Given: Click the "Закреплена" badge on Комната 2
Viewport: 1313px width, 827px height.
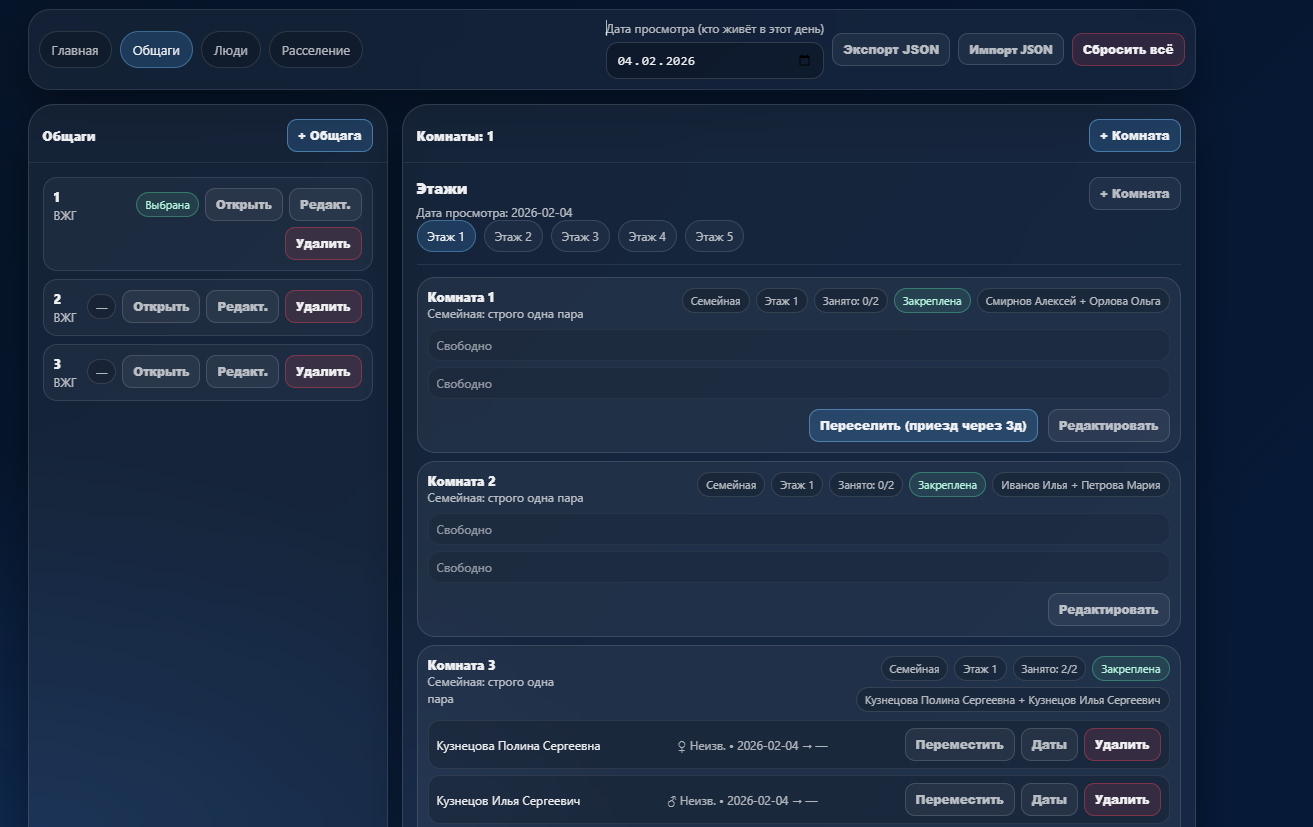Looking at the screenshot, I should pos(946,485).
